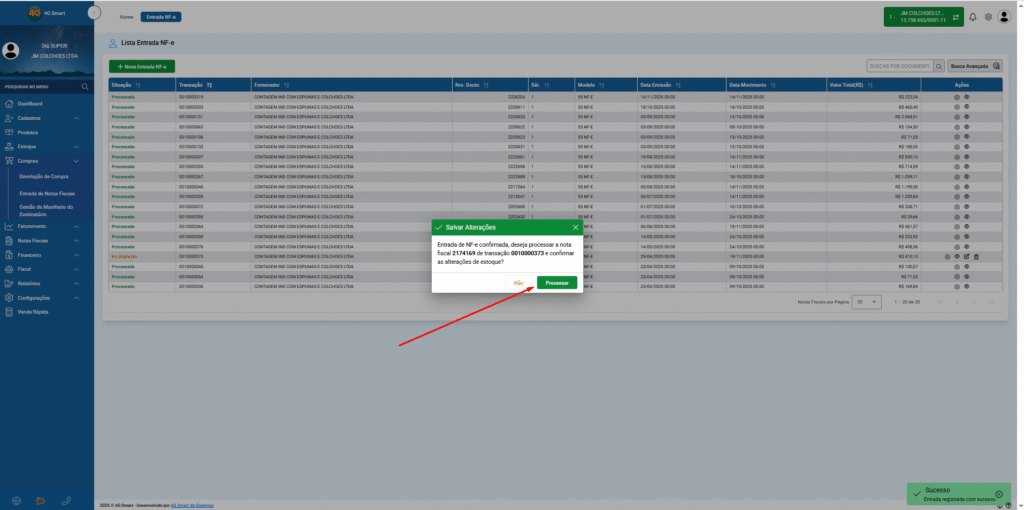View first row details with eye icon
The width and height of the screenshot is (1024, 510).
pyautogui.click(x=967, y=97)
